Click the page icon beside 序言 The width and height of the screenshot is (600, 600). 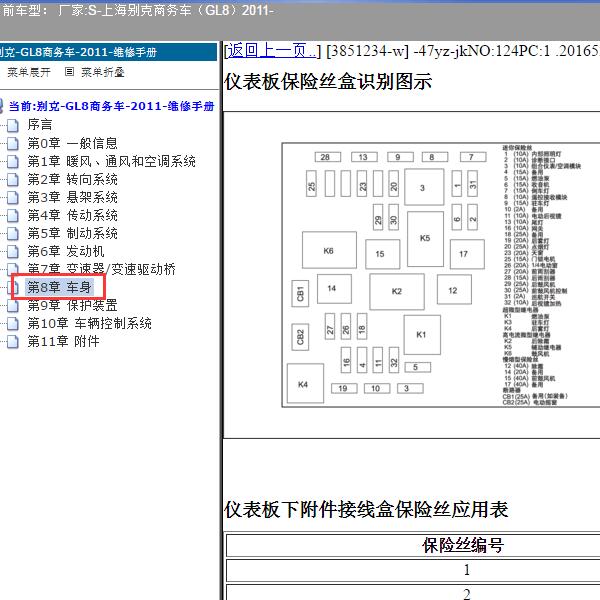pos(13,125)
